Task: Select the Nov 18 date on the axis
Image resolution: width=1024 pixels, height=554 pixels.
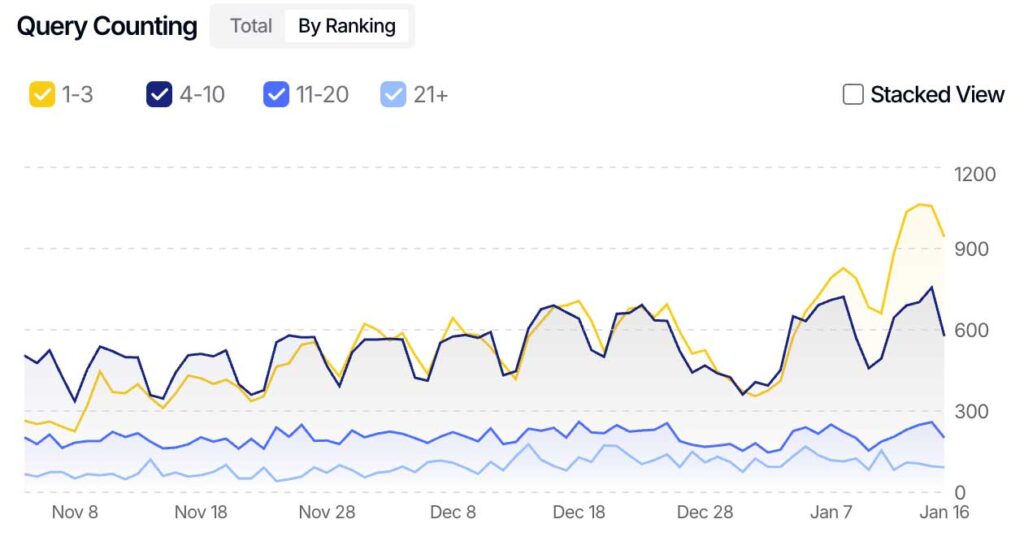Action: click(202, 512)
